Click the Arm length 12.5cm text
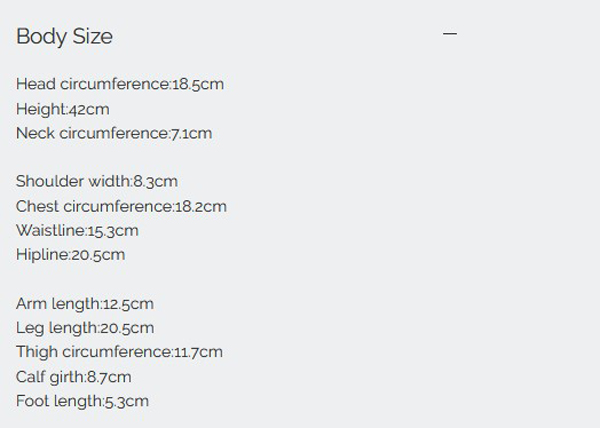Image resolution: width=600 pixels, height=428 pixels. (85, 304)
